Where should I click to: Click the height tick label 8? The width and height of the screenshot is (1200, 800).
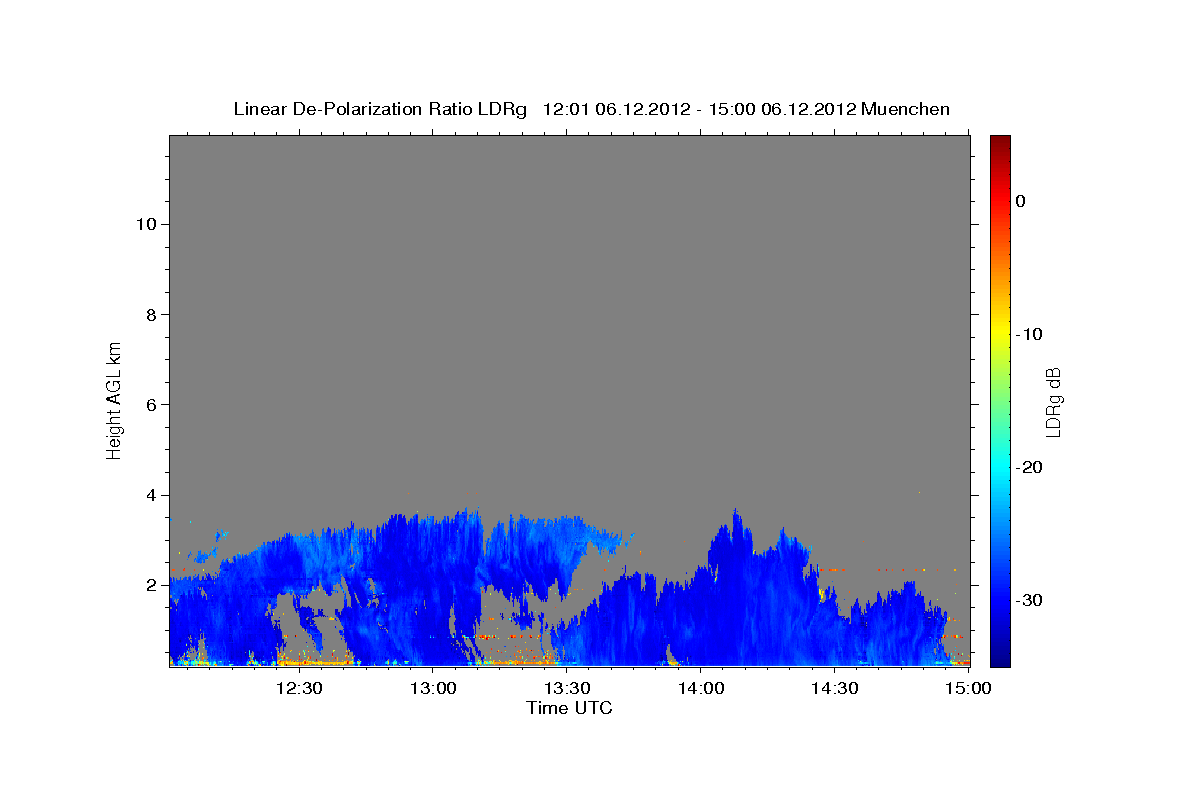[150, 314]
